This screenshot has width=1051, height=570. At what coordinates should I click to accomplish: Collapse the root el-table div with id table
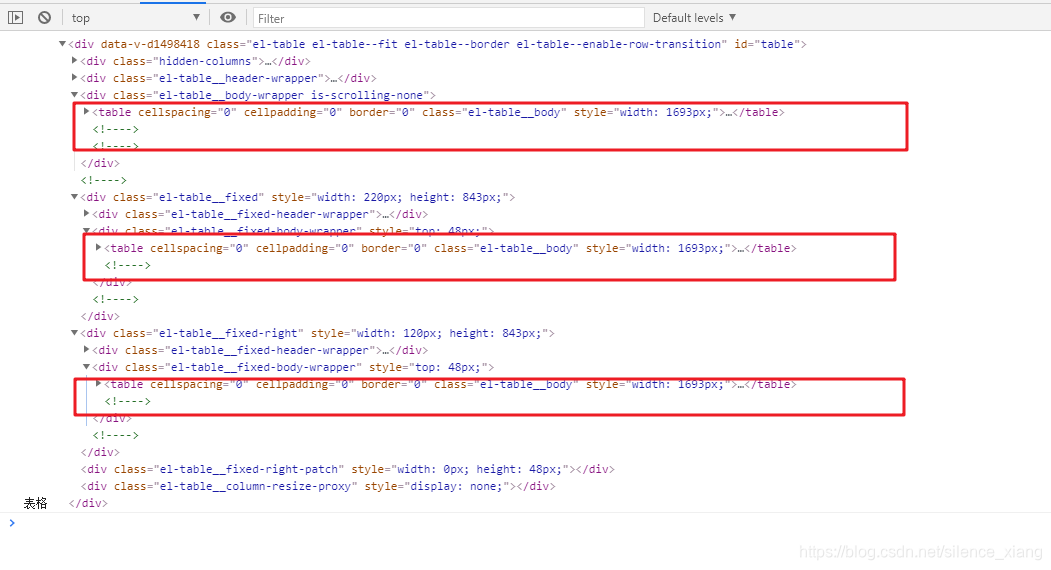[62, 44]
